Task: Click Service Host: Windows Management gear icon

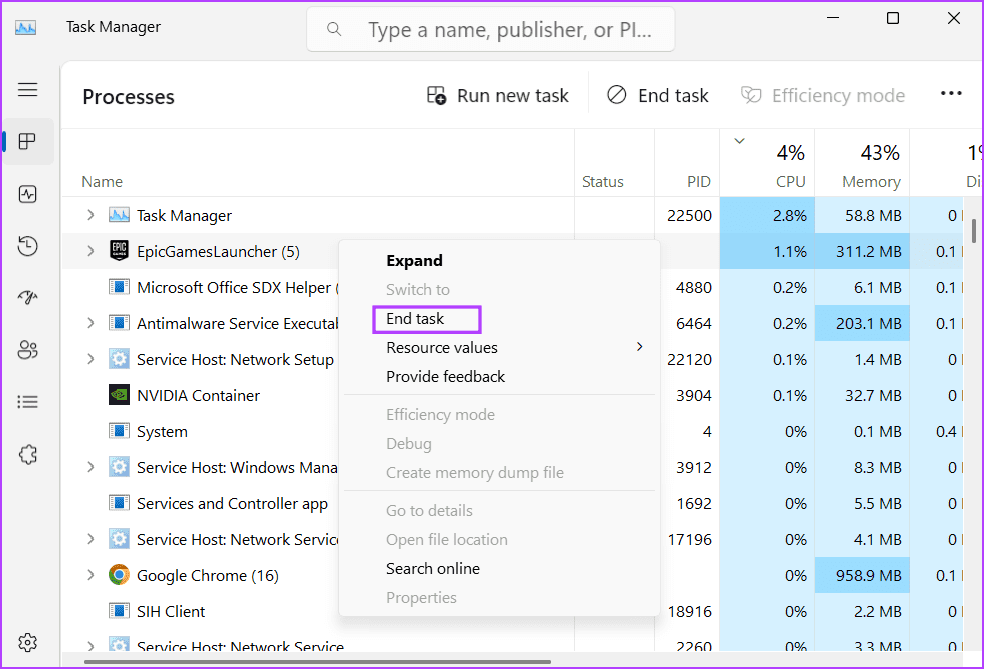Action: click(x=119, y=467)
